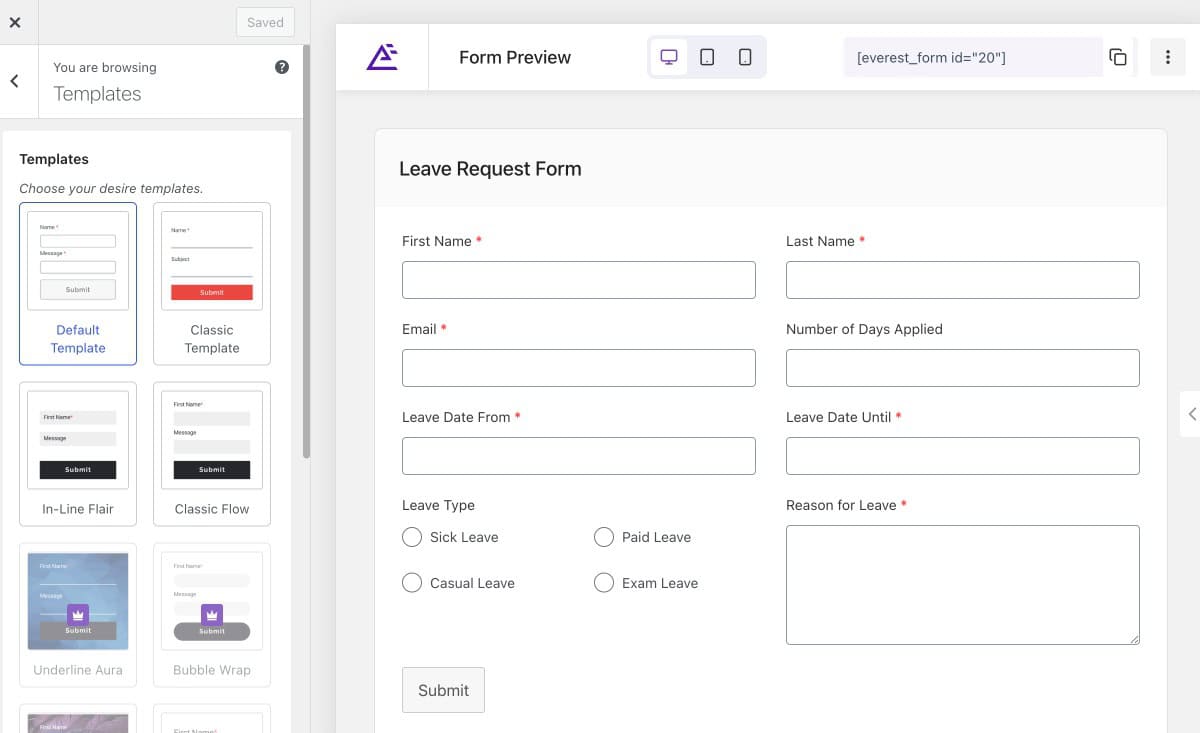Click the Leave Date Until field

(x=963, y=456)
